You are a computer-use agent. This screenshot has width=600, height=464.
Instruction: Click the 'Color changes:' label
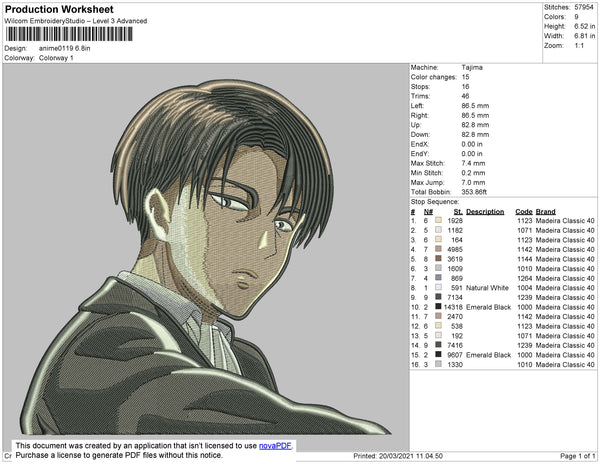[434, 77]
